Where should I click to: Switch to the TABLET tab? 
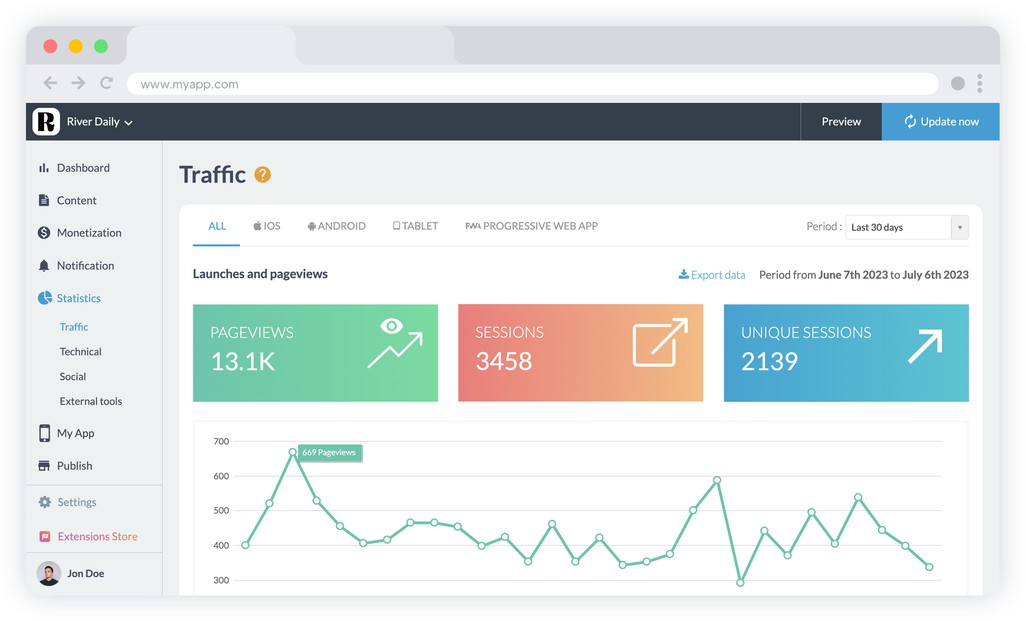416,226
